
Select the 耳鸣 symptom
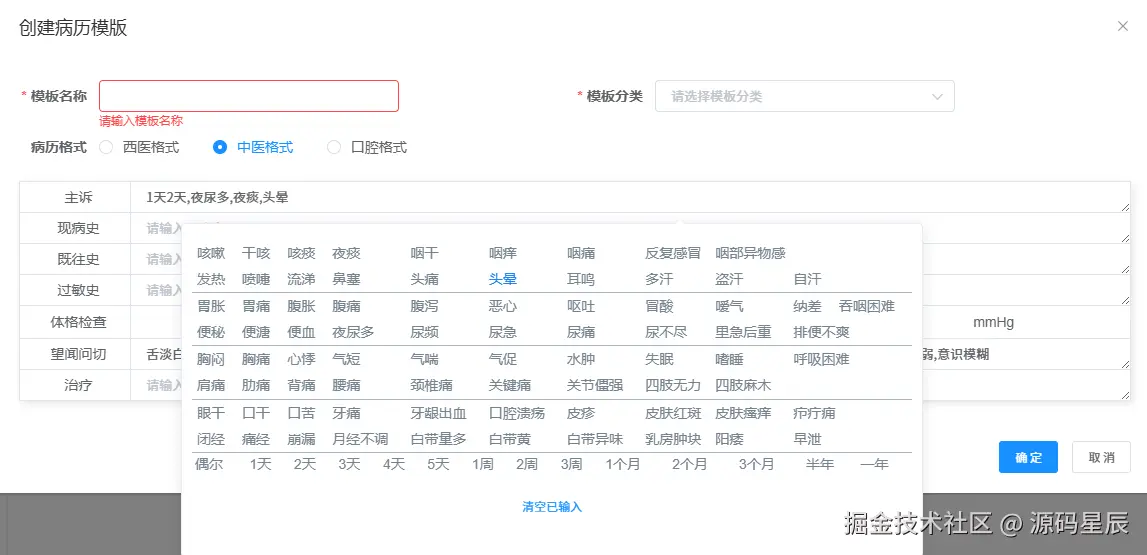581,279
